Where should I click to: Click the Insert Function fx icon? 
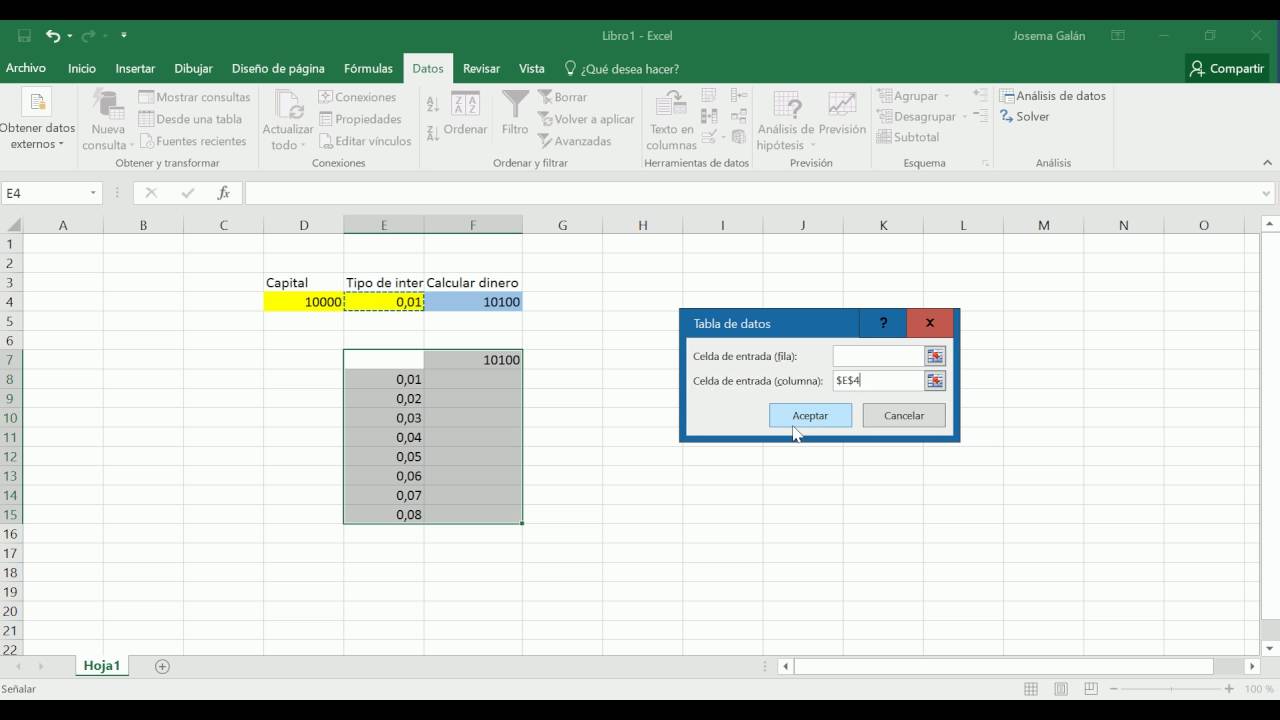click(x=224, y=194)
